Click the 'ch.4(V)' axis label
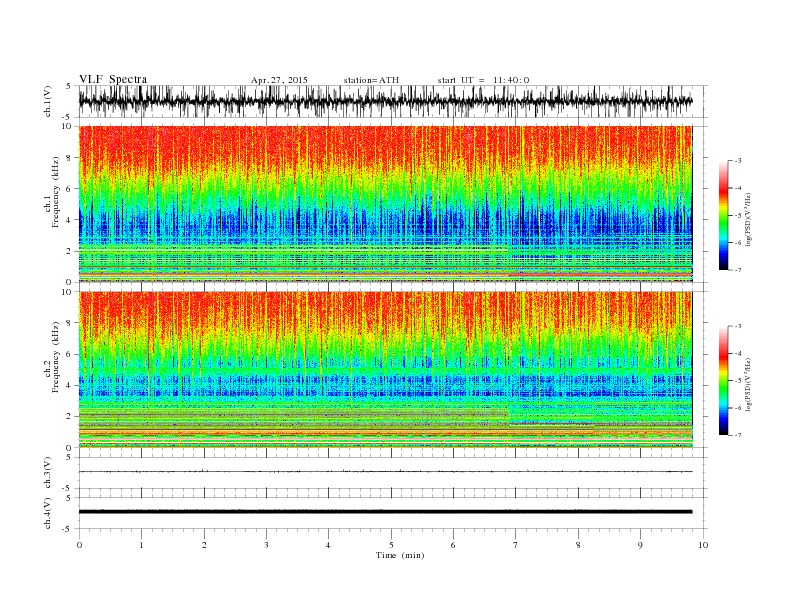Screen dimensions: 792x612 [47, 513]
